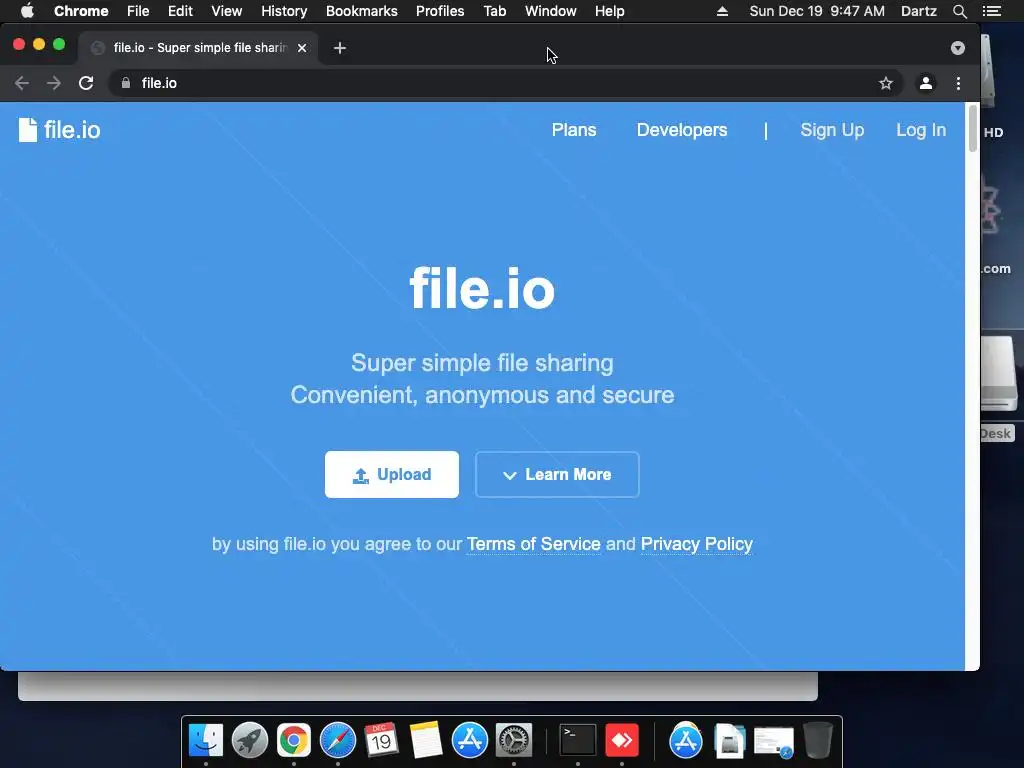Click Log In link

point(921,130)
